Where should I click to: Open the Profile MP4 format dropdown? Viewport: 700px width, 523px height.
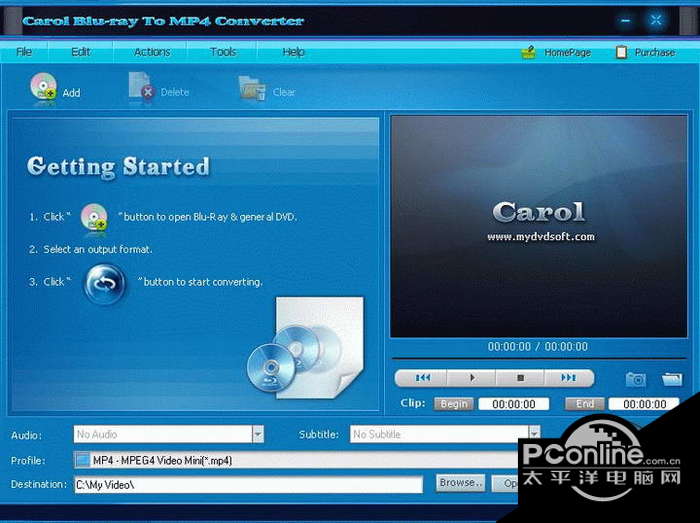pyautogui.click(x=296, y=460)
